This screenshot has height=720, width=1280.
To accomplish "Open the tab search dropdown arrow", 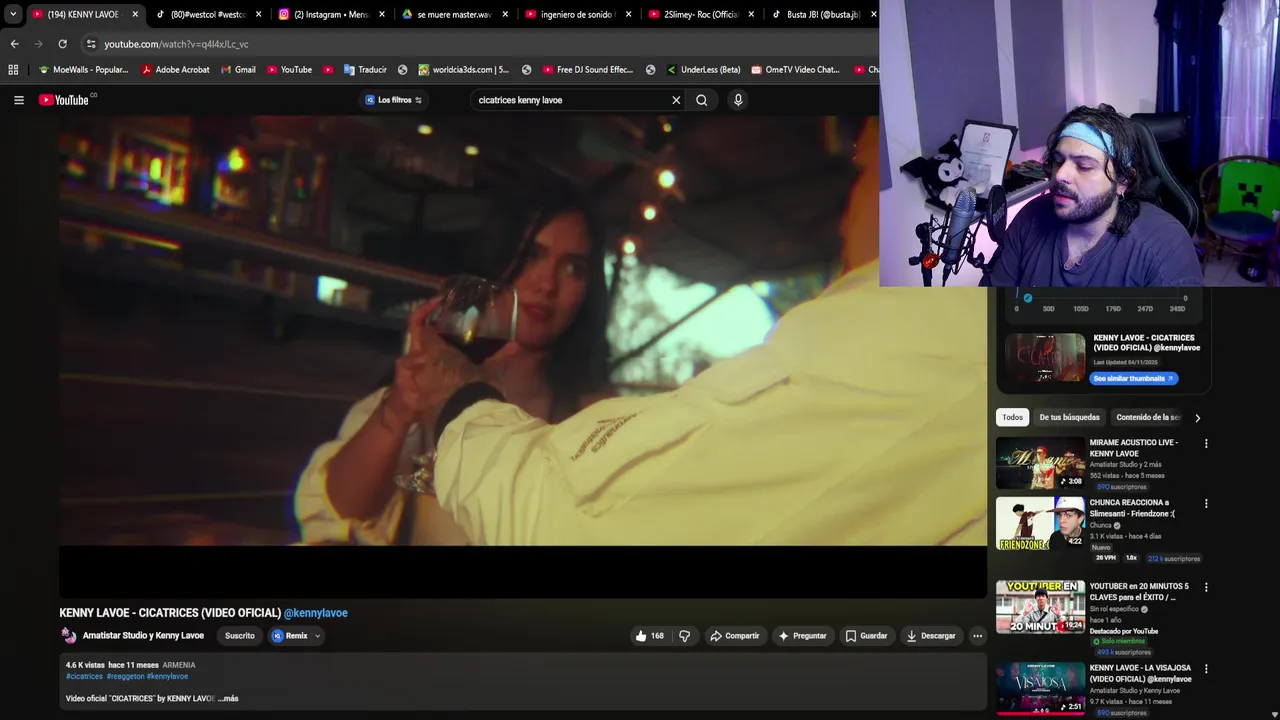I will [x=12, y=14].
